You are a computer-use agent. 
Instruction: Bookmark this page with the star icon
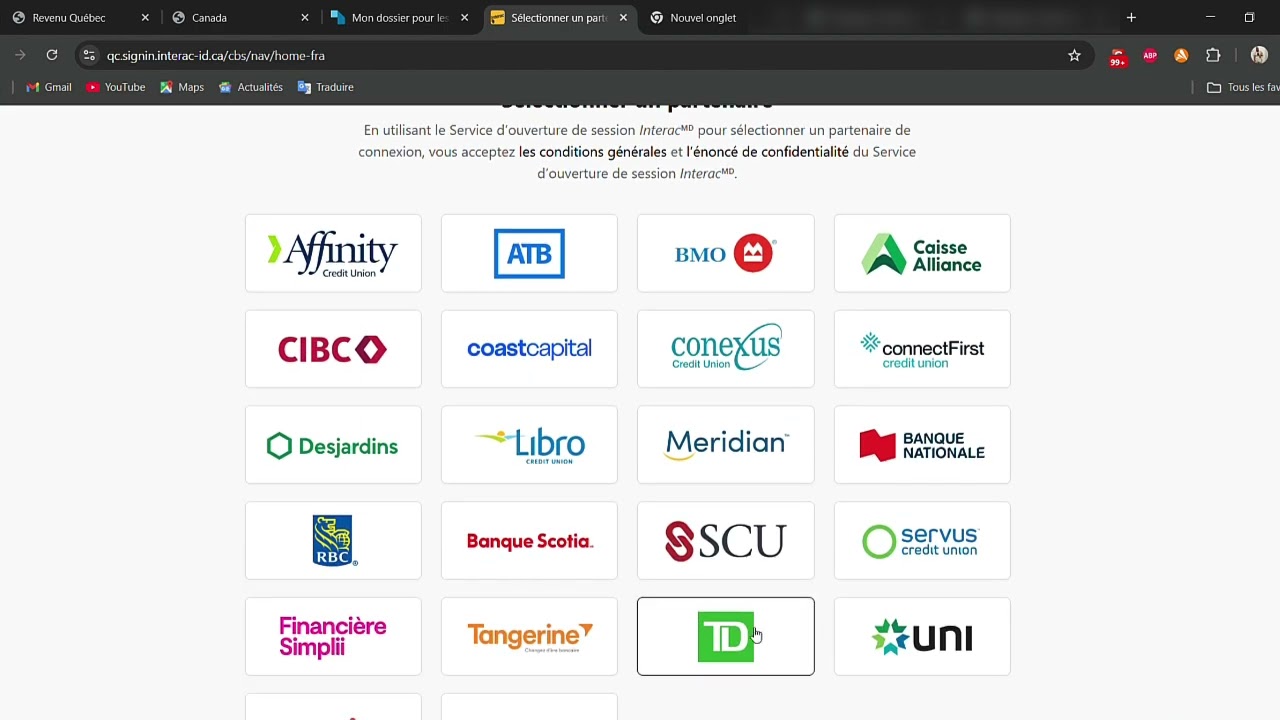1074,56
